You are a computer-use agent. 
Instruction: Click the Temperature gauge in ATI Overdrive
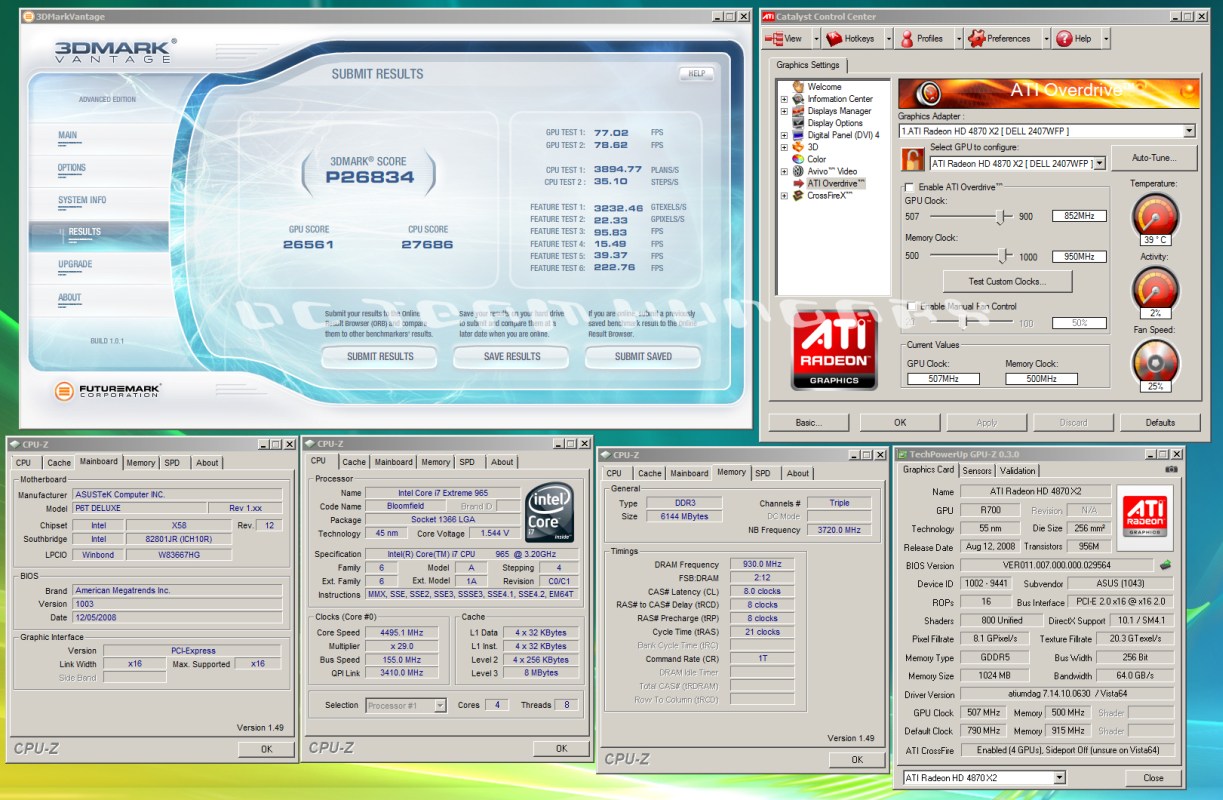coord(1154,218)
